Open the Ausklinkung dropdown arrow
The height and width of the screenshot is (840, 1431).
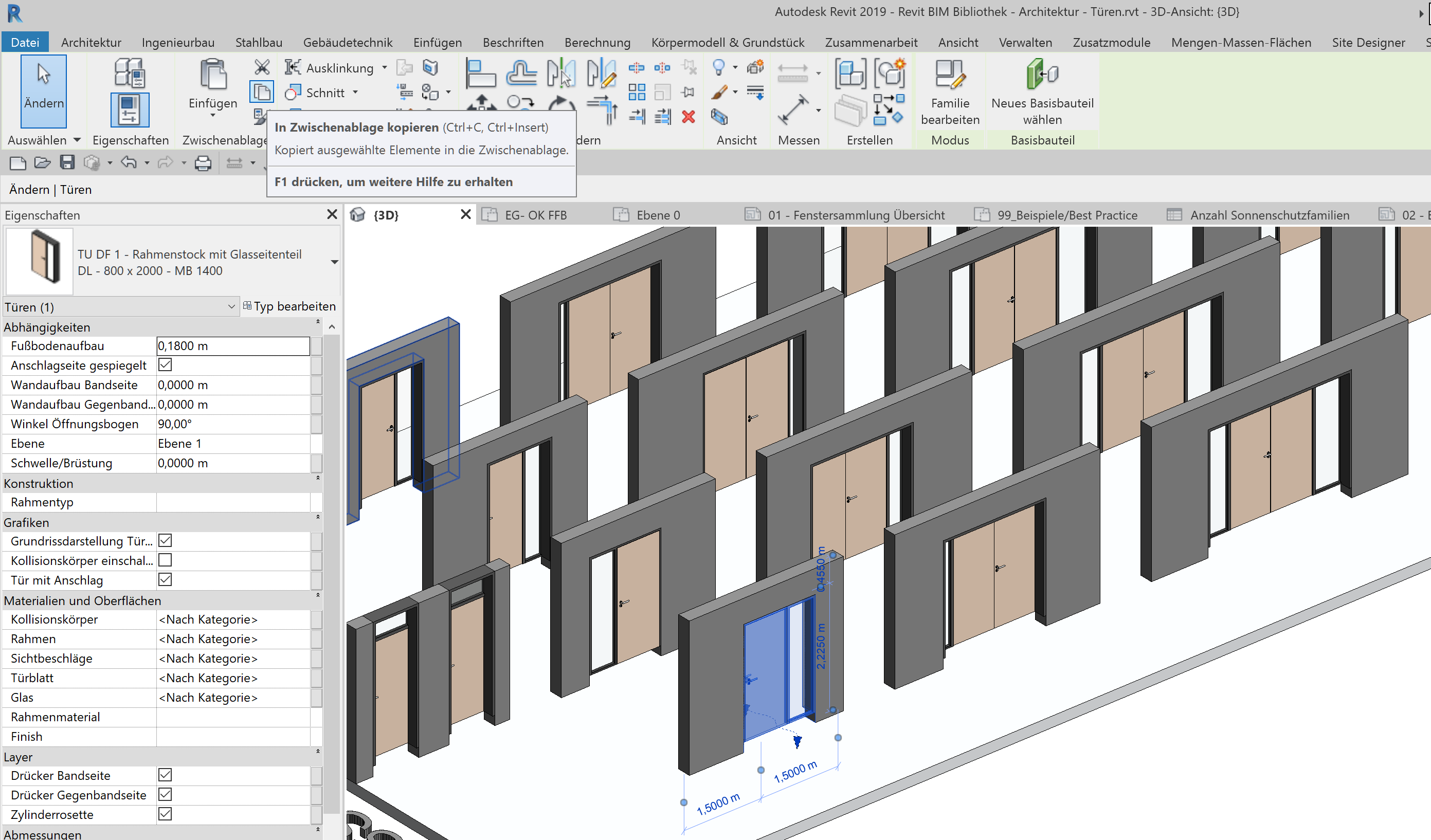pos(385,67)
